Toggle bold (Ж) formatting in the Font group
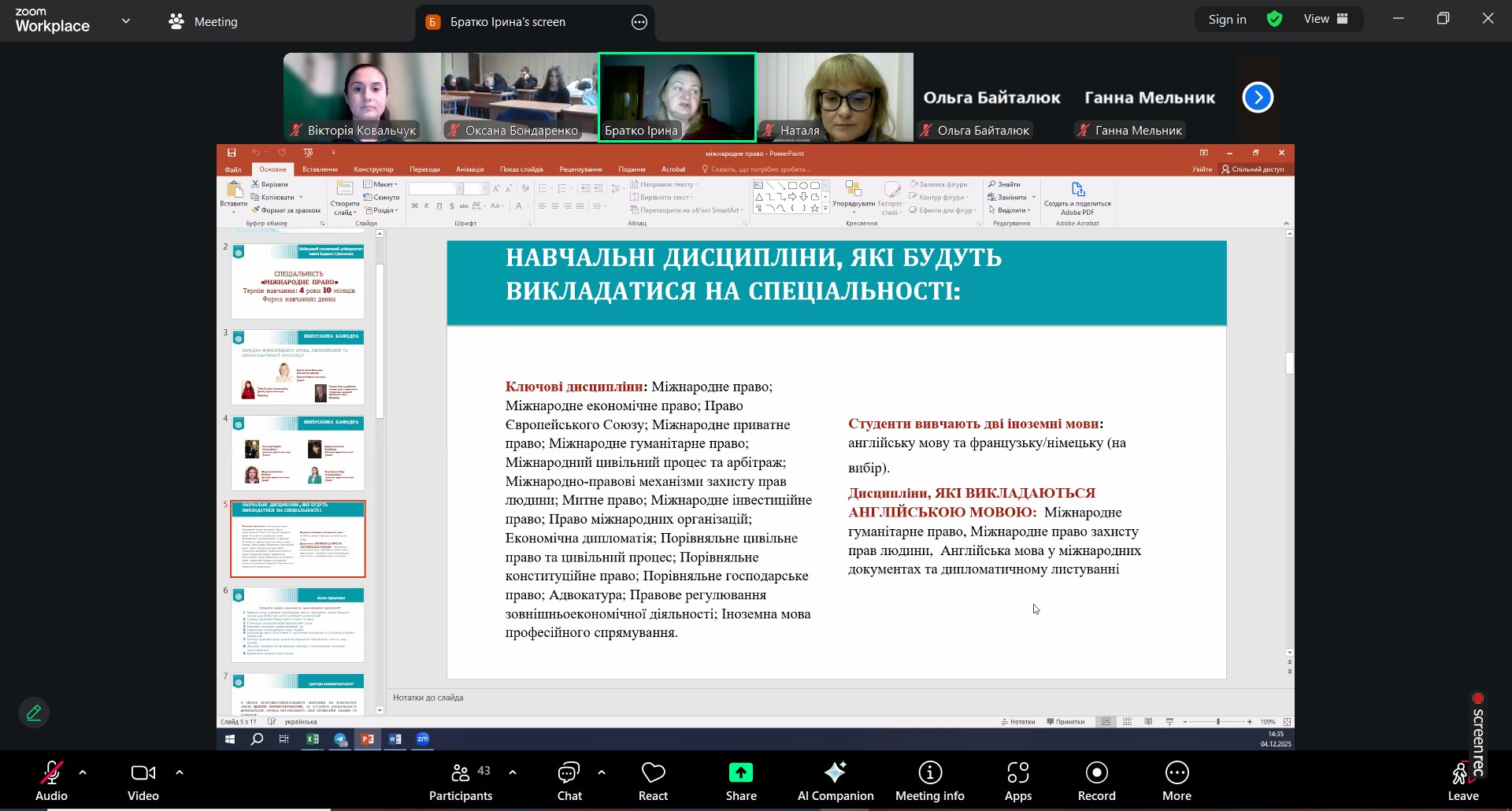Screen dimensions: 1512x811 (415, 206)
